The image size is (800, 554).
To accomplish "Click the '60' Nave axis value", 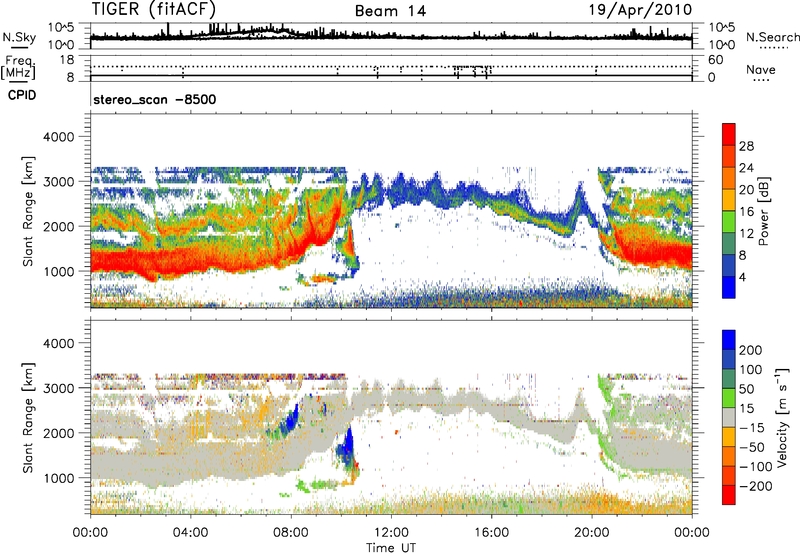I will point(715,60).
